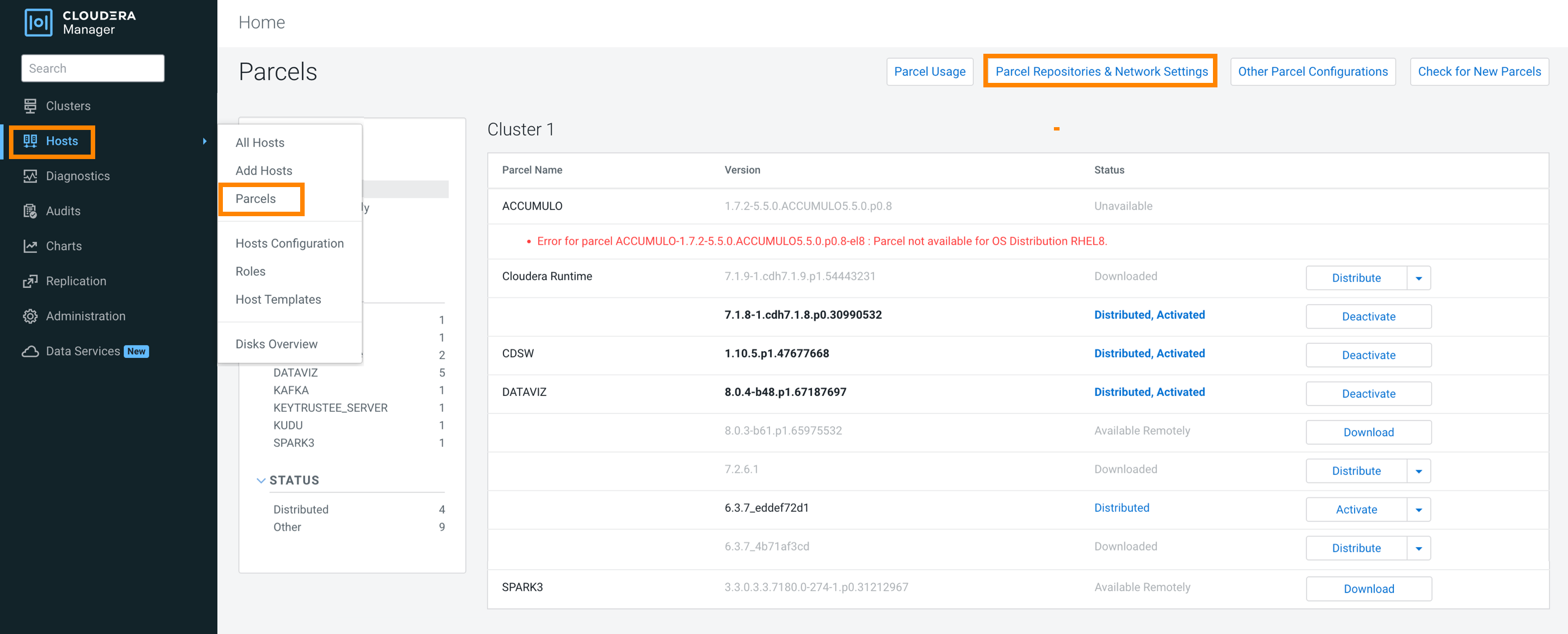Click the Cloudera Manager logo icon
The height and width of the screenshot is (634, 1568).
[x=38, y=22]
